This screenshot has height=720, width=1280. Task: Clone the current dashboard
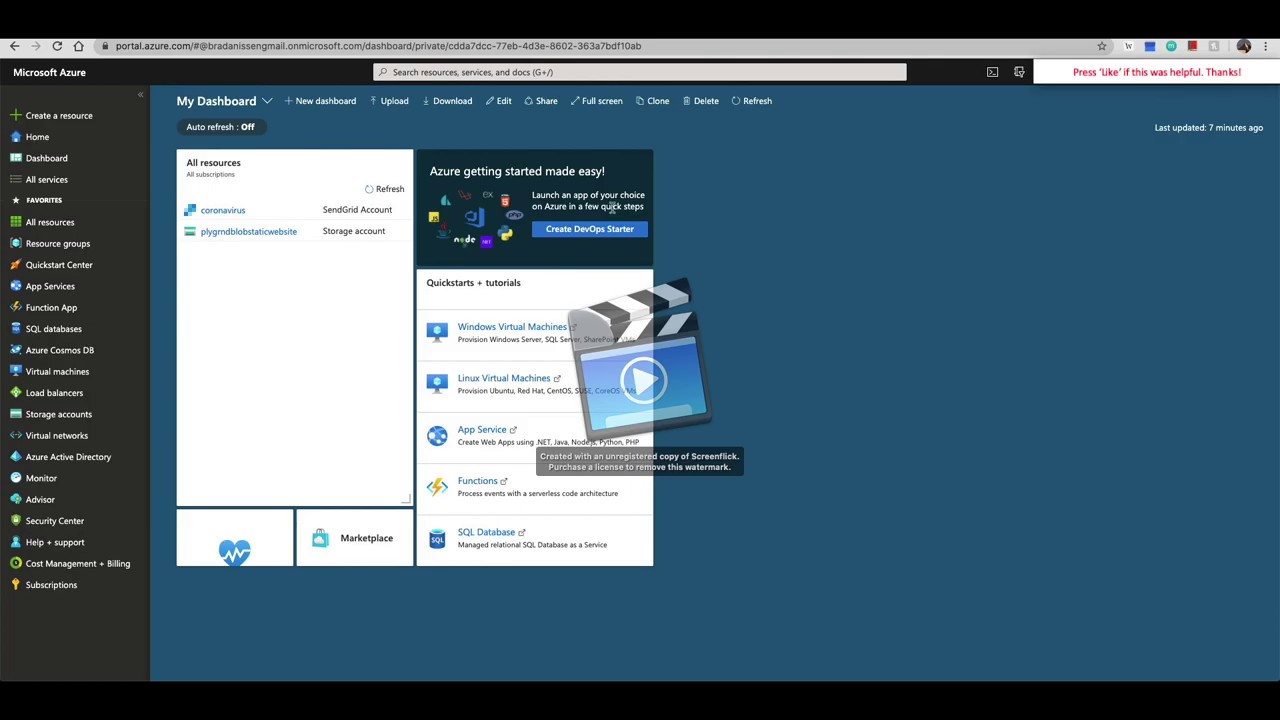[653, 101]
